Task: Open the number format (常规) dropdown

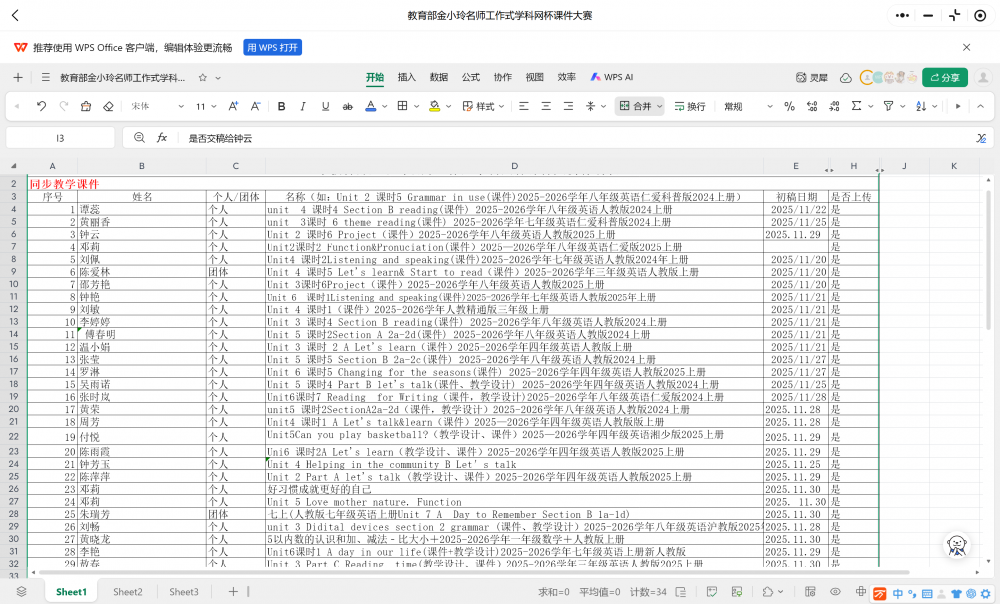Action: point(740,106)
